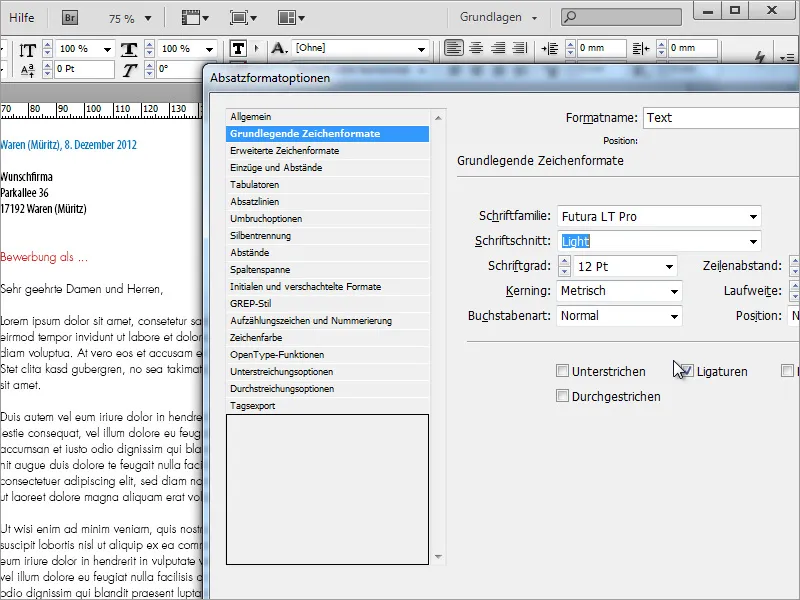Open the Grundlagen workspace switcher
This screenshot has width=800, height=600.
coord(498,17)
